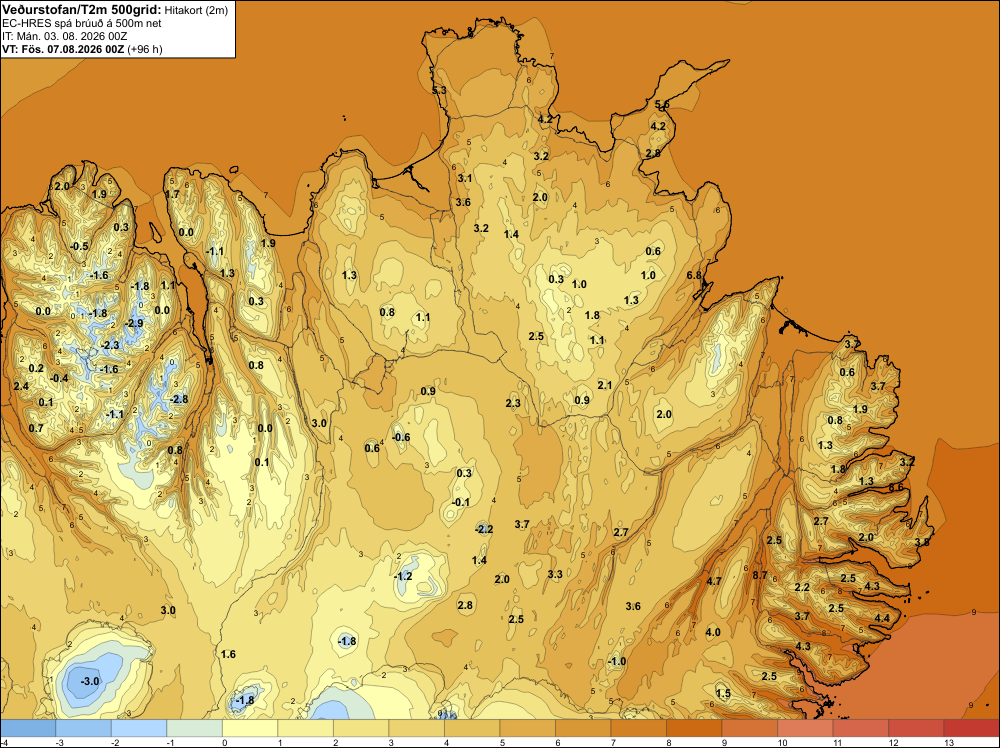
Task: Select the legend color between -1 and 0
Action: point(195,728)
